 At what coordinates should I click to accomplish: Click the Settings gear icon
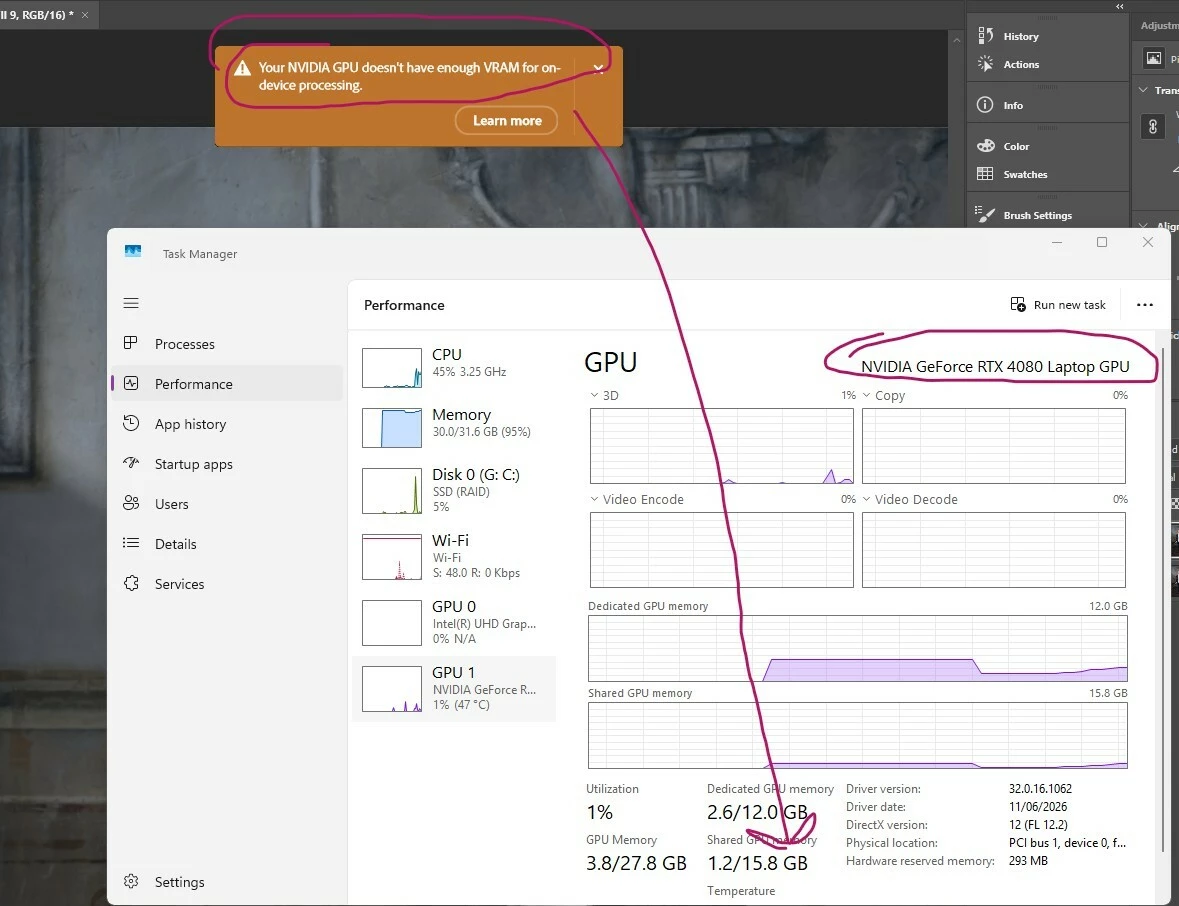pos(131,880)
